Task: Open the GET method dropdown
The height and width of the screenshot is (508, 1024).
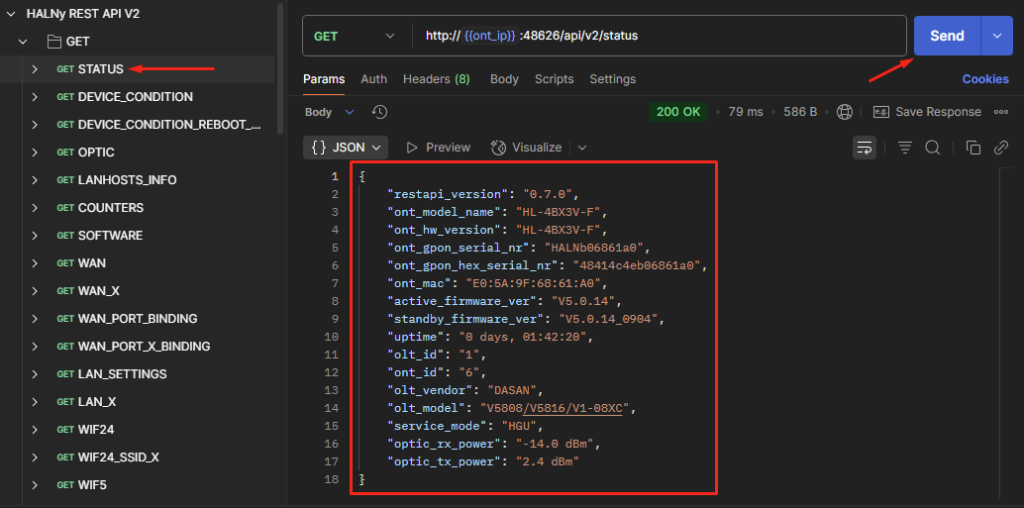Action: click(355, 36)
